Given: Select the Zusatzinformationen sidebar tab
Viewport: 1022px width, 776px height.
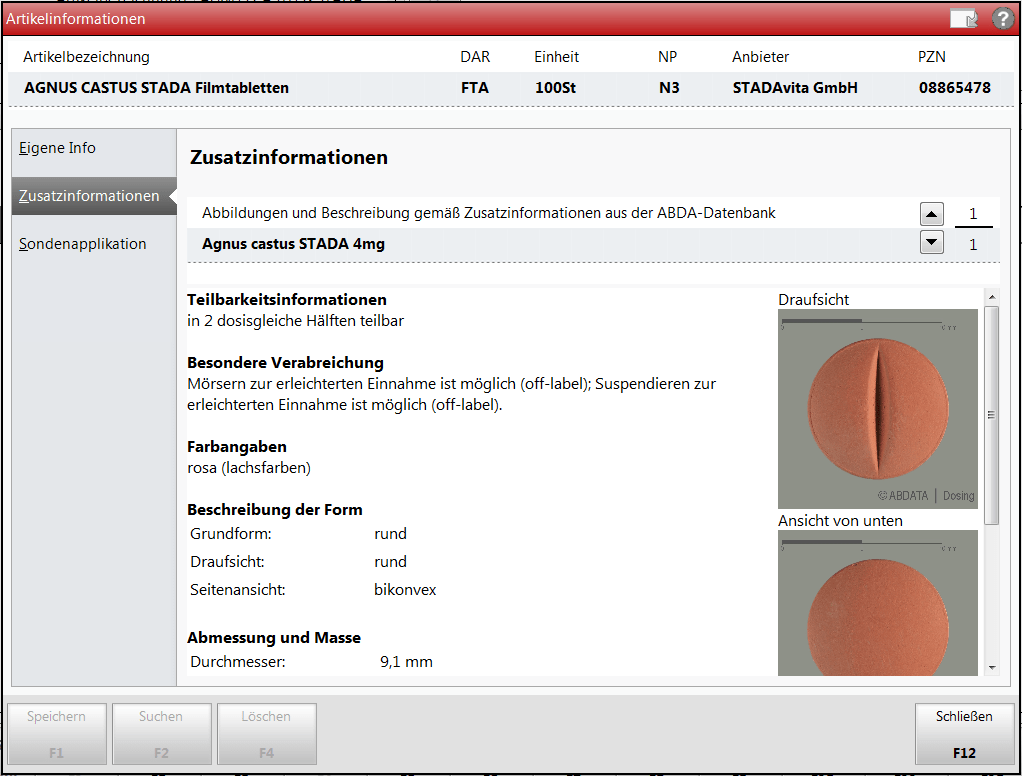Looking at the screenshot, I should click(x=94, y=195).
